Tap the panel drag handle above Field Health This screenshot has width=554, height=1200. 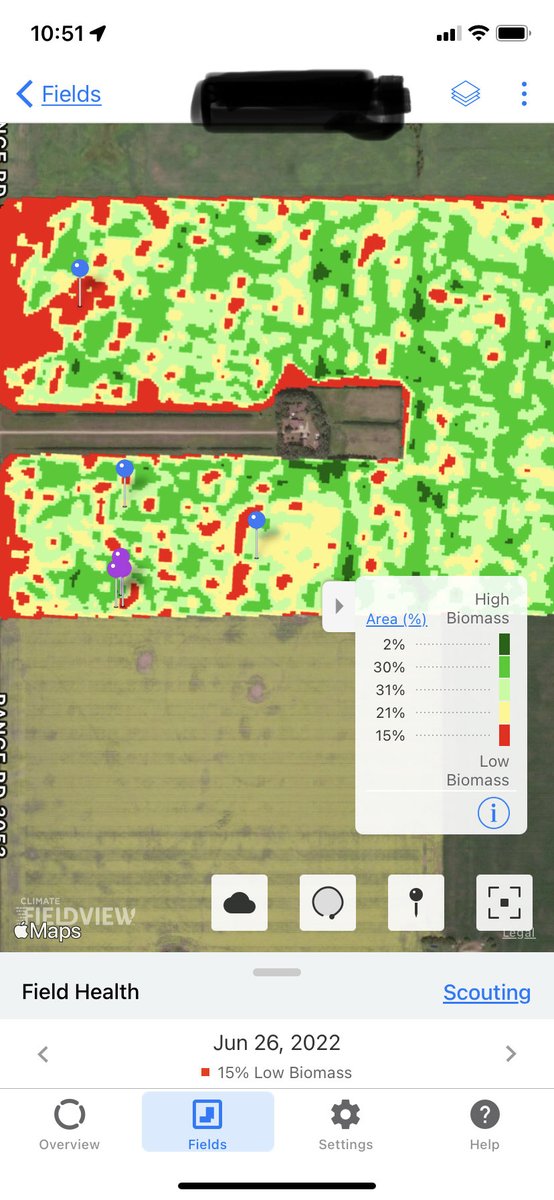point(277,972)
